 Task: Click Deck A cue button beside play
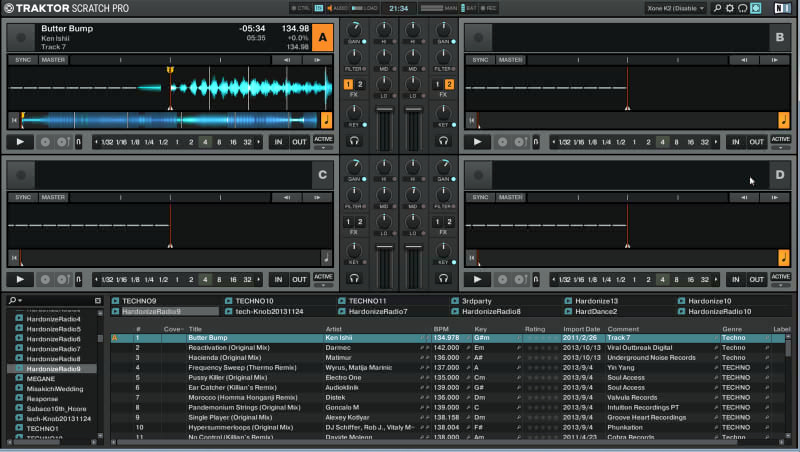point(45,142)
